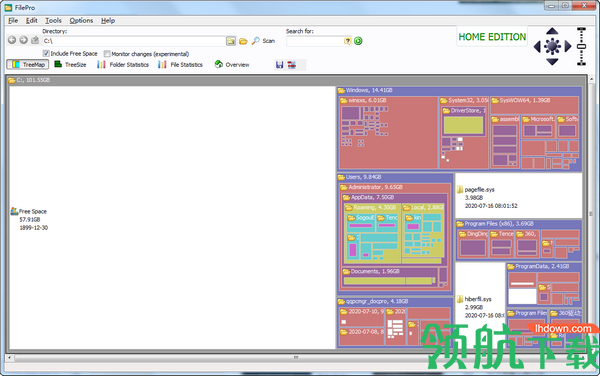Pan left with the left navigation arrow
This screenshot has height=376, width=600.
[x=537, y=47]
